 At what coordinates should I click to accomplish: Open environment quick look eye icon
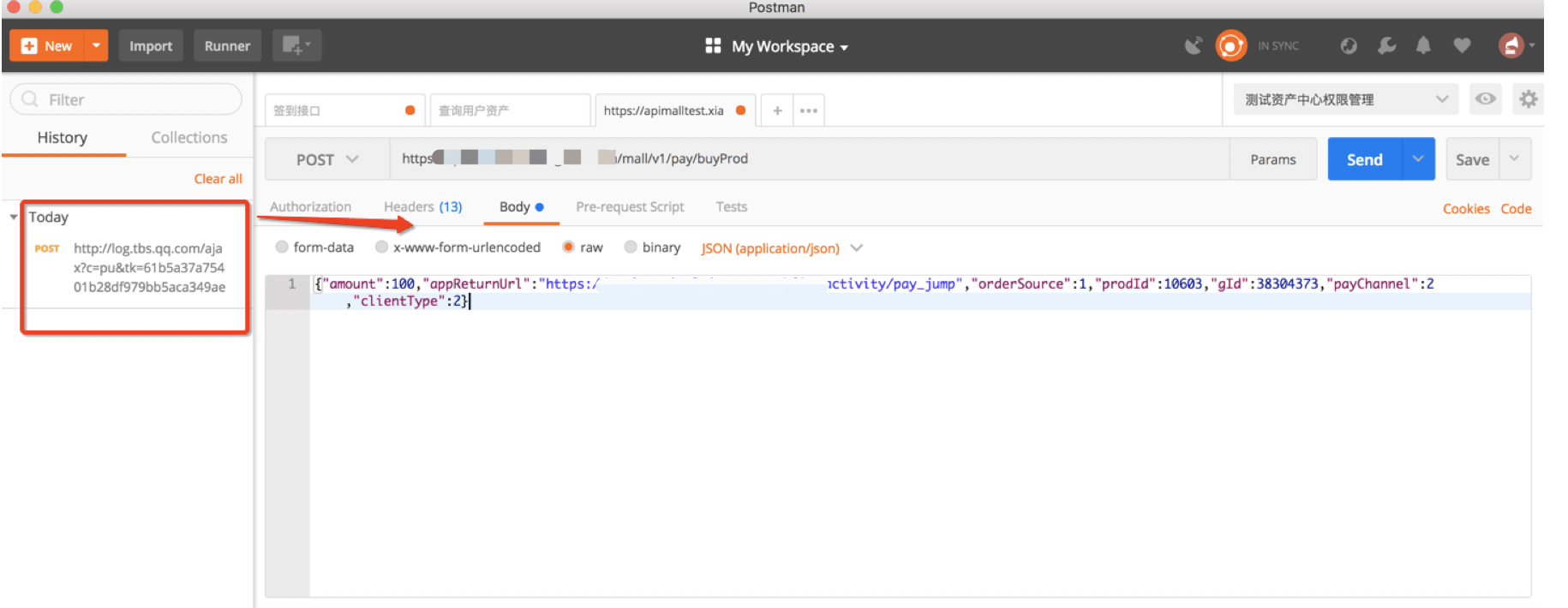click(x=1486, y=99)
